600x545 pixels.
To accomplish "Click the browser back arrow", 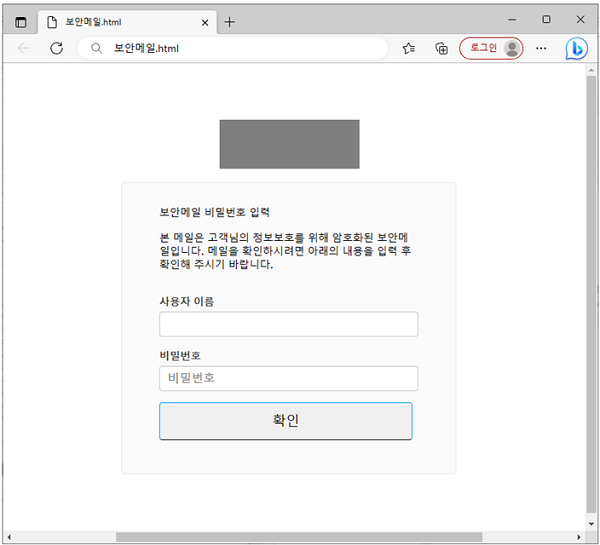I will click(x=24, y=48).
